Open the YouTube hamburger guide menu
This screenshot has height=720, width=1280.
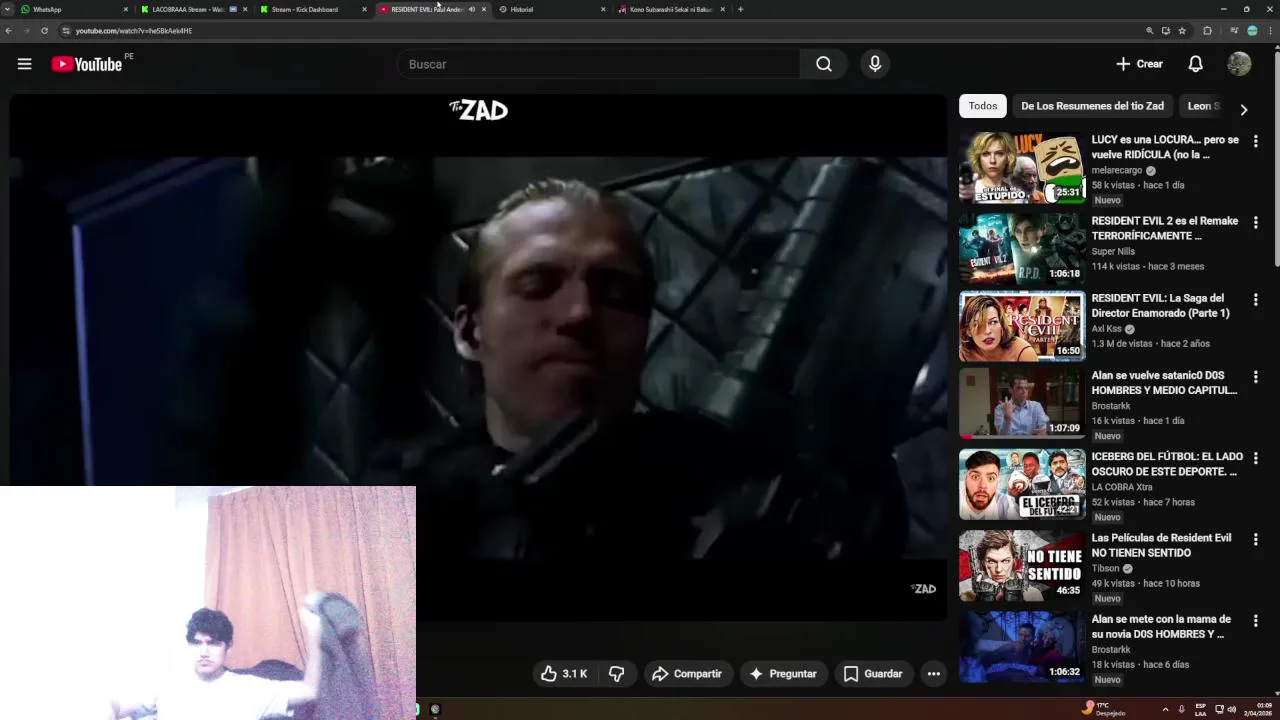pos(24,64)
